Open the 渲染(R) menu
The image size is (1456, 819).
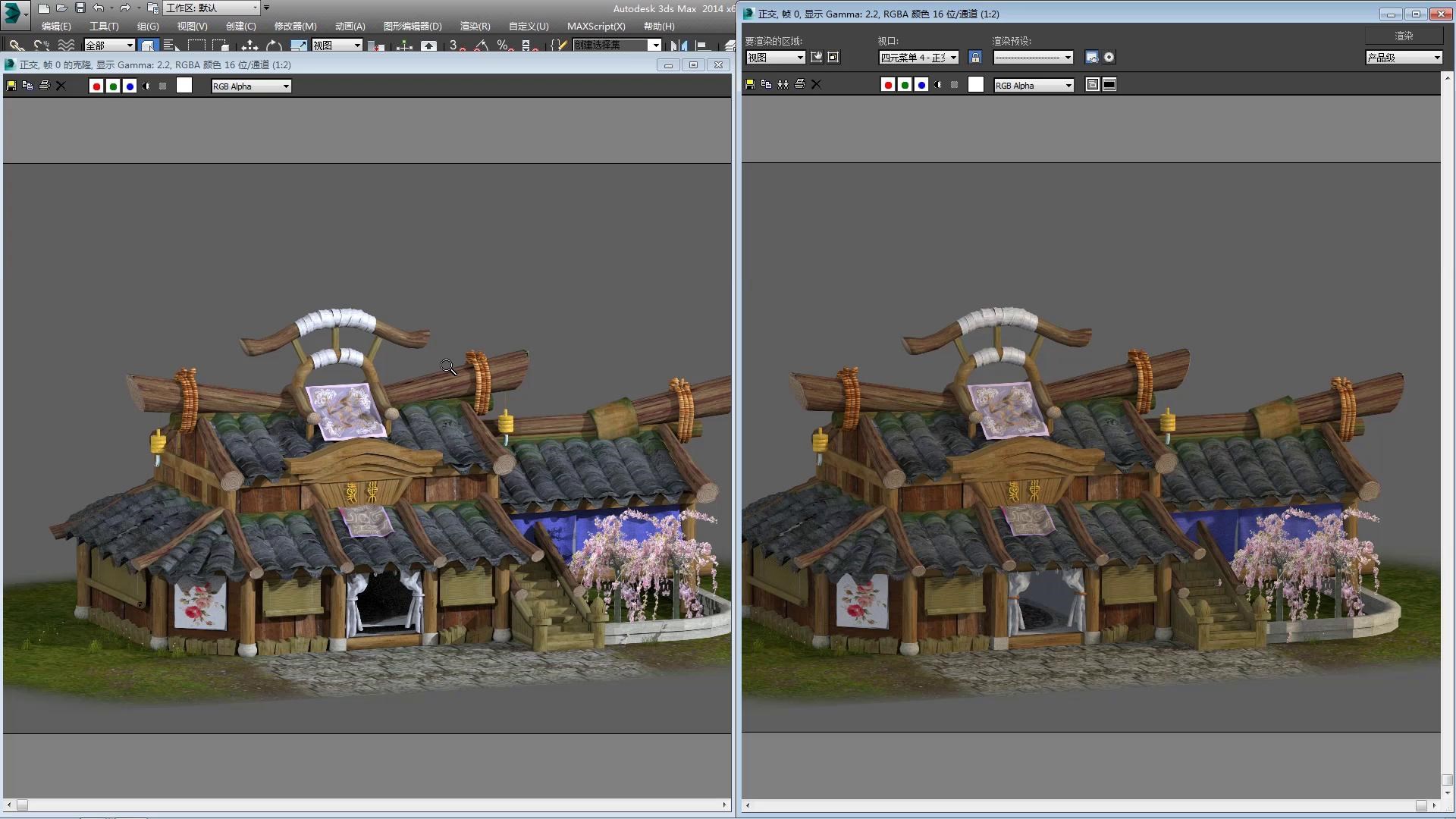pos(475,27)
